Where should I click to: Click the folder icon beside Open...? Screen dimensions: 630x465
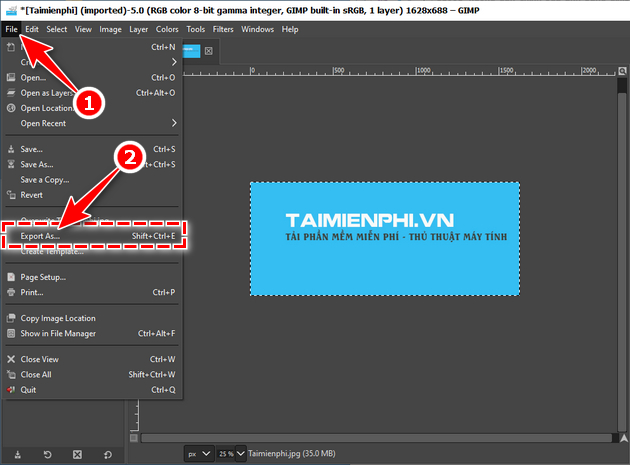11,77
